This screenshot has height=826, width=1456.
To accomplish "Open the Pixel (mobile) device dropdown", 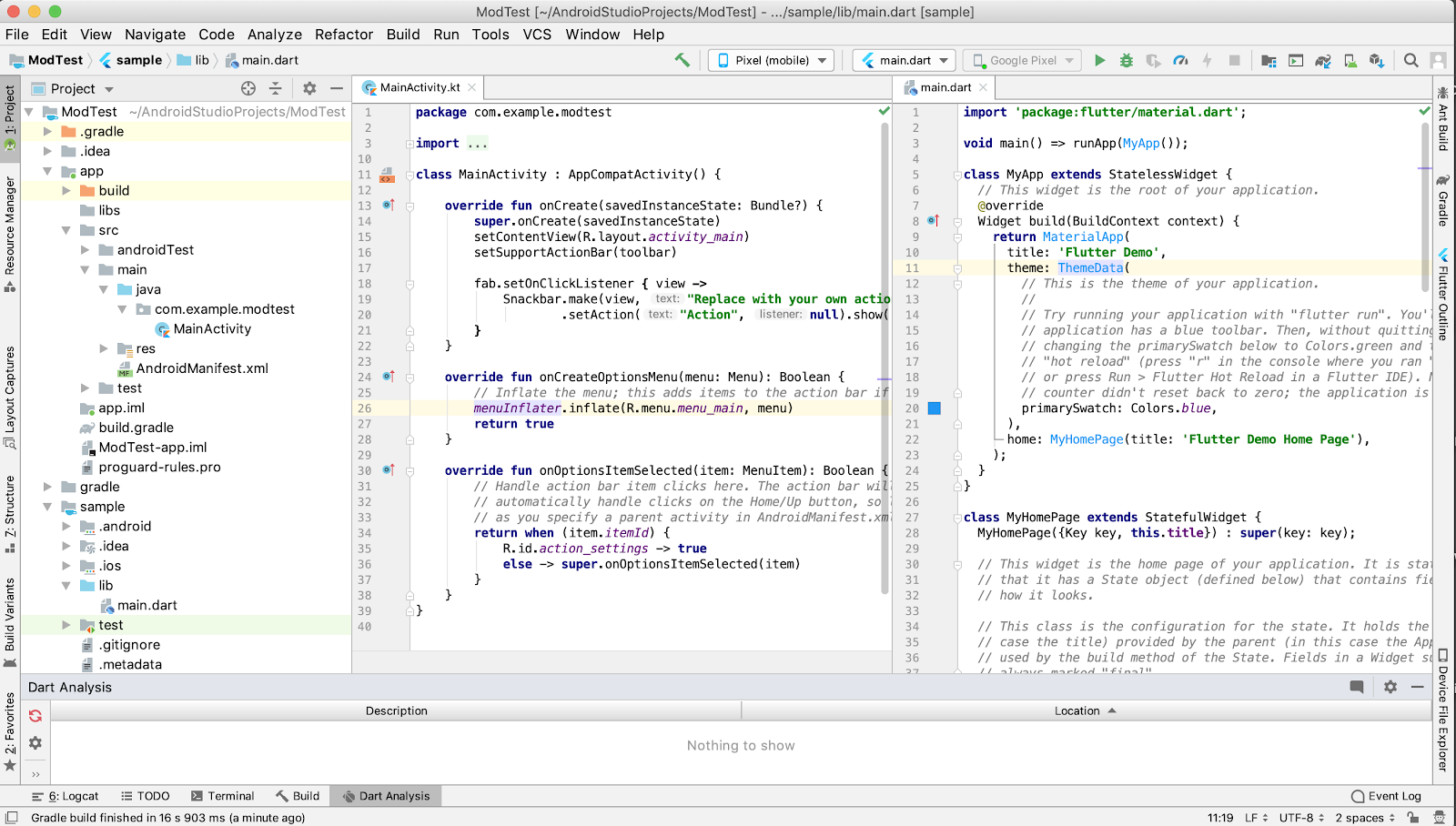I will click(772, 61).
